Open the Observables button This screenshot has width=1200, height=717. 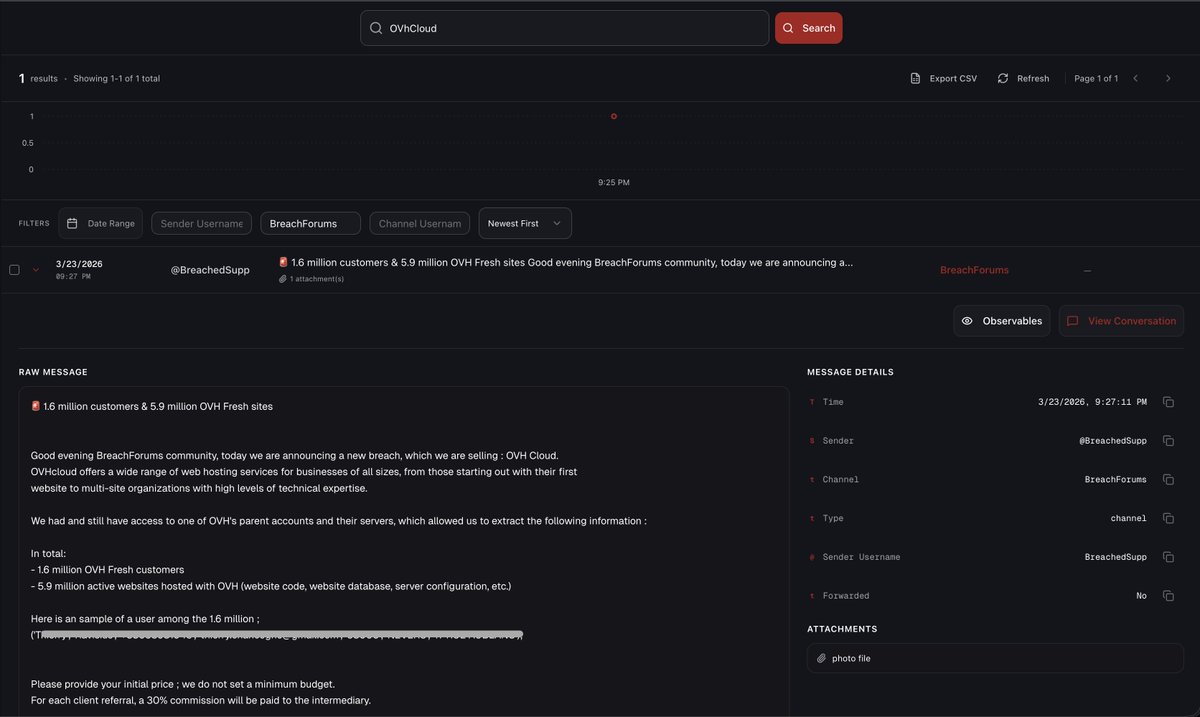(1001, 321)
